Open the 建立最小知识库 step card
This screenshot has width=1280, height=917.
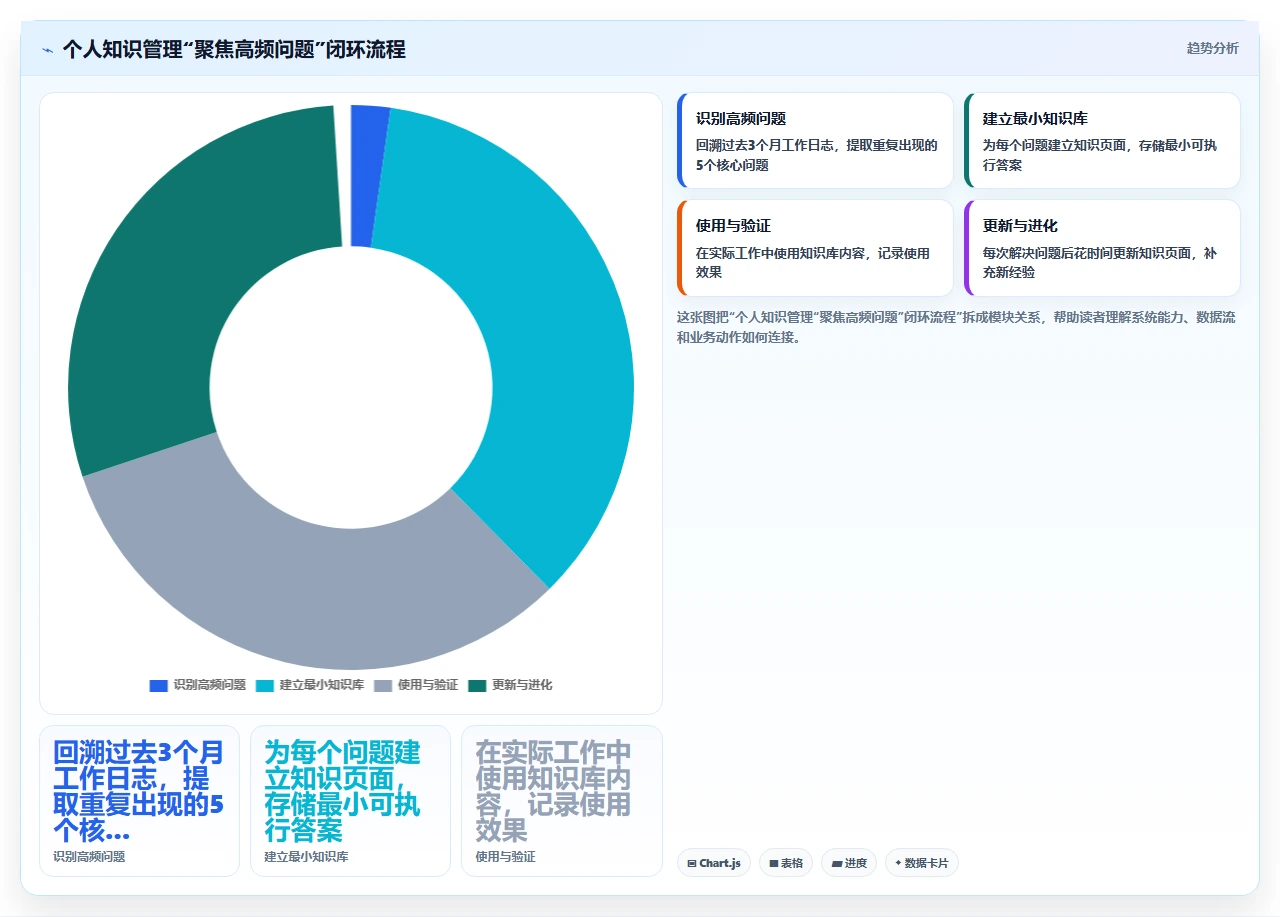[1102, 141]
